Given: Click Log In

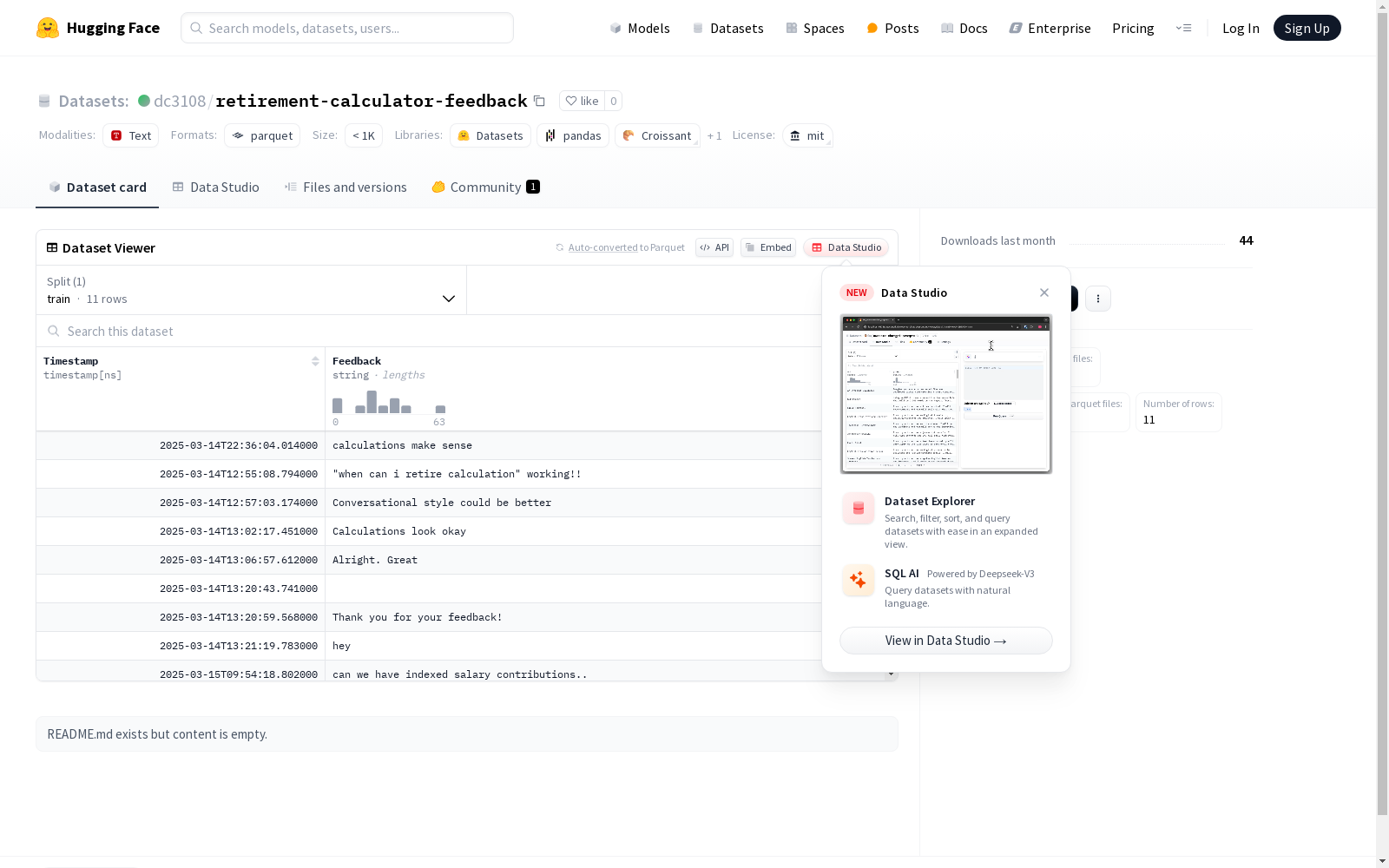Looking at the screenshot, I should coord(1241,28).
